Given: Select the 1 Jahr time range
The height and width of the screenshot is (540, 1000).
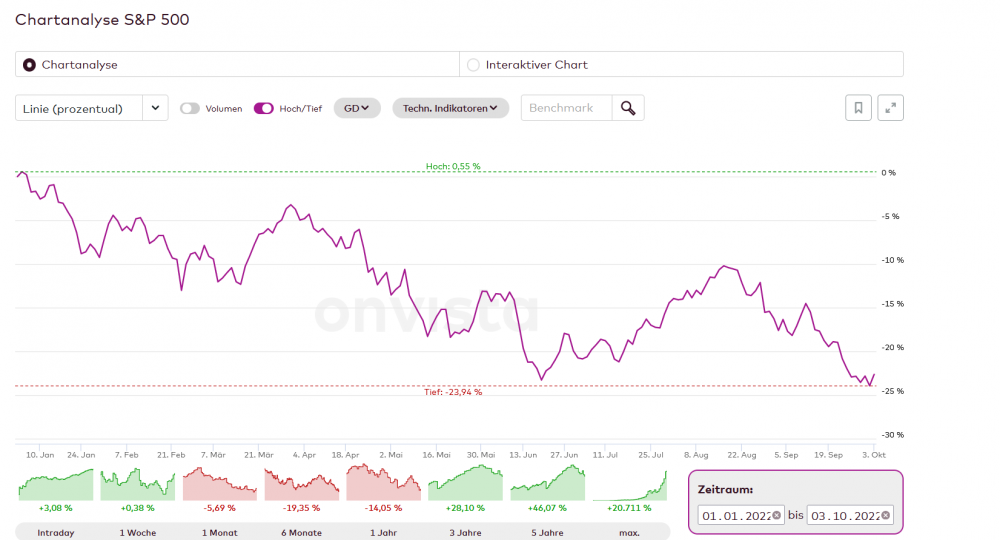Looking at the screenshot, I should click(384, 533).
